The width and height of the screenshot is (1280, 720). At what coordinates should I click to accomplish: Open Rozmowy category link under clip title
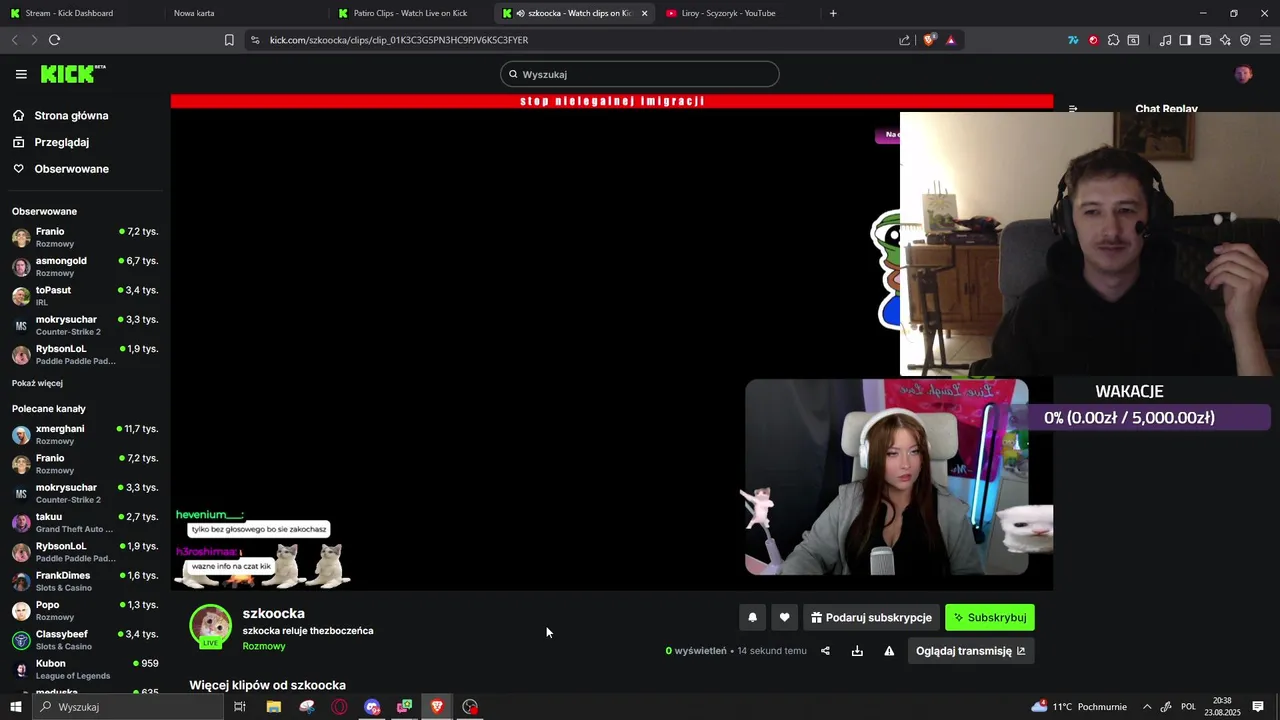[x=264, y=646]
